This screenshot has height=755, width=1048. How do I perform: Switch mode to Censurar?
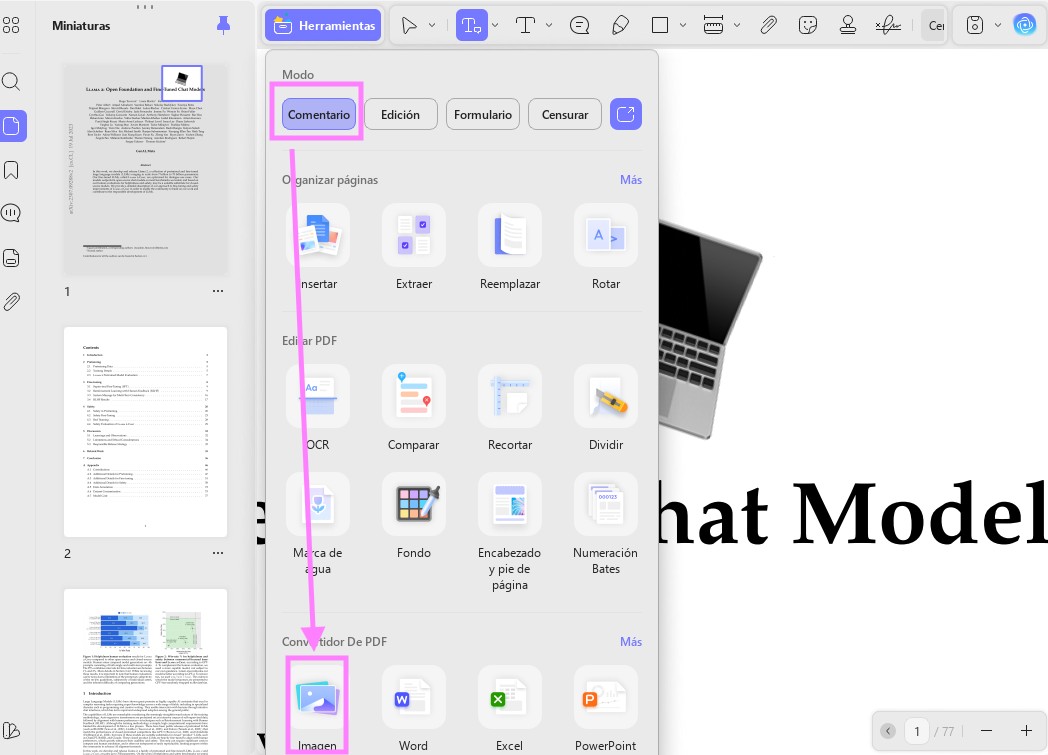click(x=565, y=114)
